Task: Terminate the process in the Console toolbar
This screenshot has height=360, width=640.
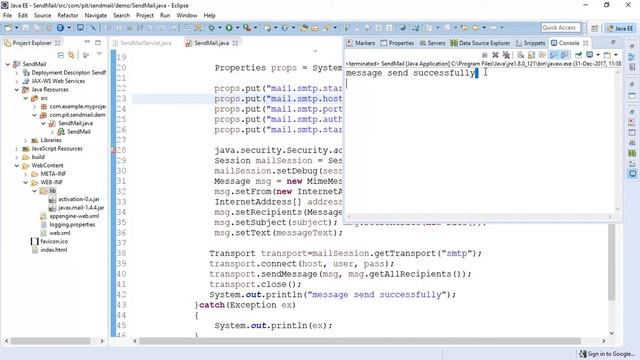Action: click(484, 55)
